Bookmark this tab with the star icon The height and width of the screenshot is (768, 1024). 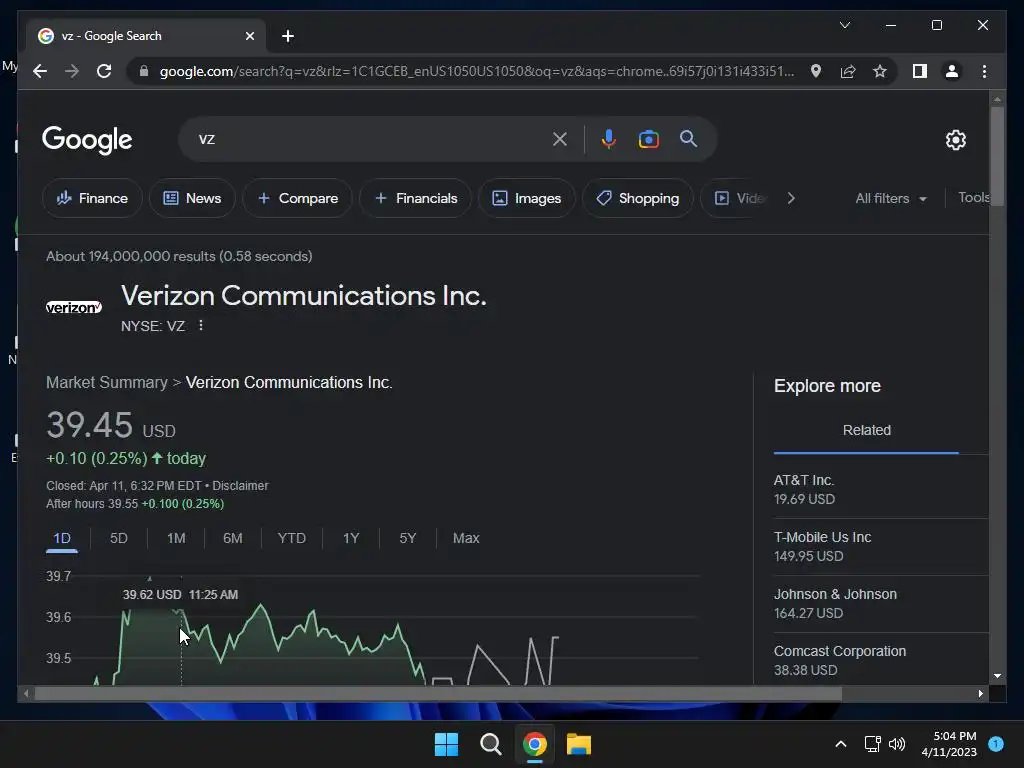click(880, 71)
